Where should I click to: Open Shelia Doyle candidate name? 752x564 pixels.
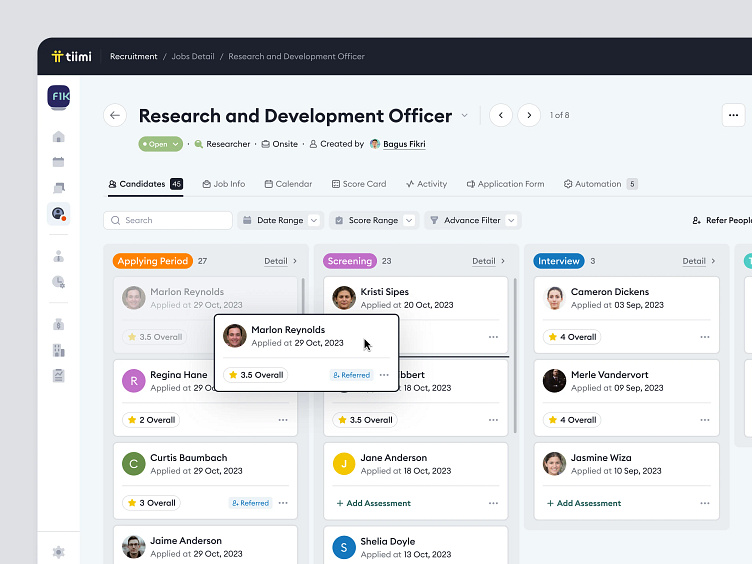point(388,541)
